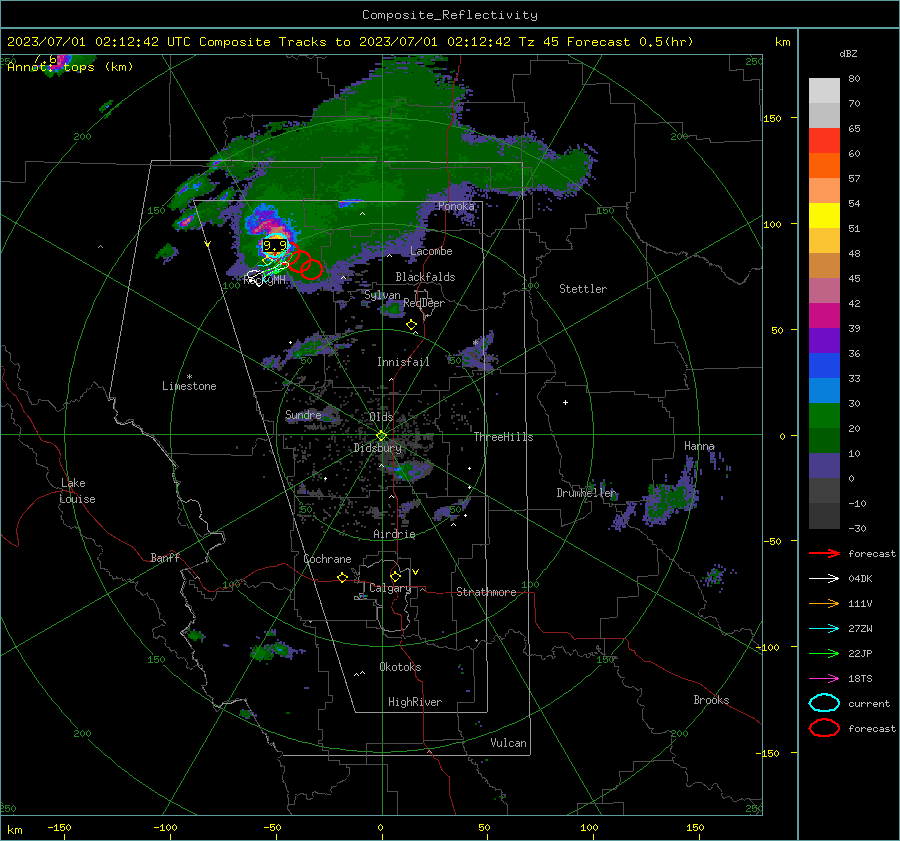Click the HighRiver town label

(x=415, y=702)
